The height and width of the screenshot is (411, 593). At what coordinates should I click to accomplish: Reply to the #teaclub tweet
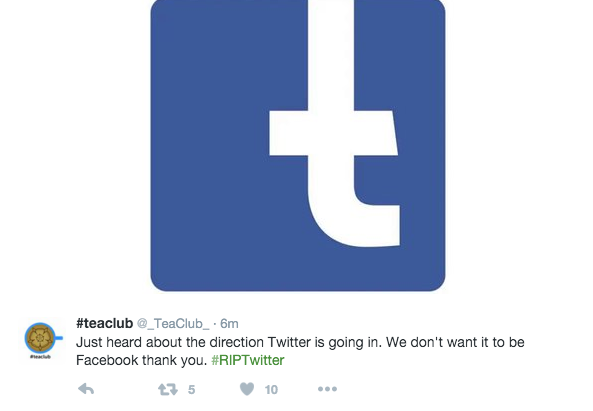[x=86, y=389]
